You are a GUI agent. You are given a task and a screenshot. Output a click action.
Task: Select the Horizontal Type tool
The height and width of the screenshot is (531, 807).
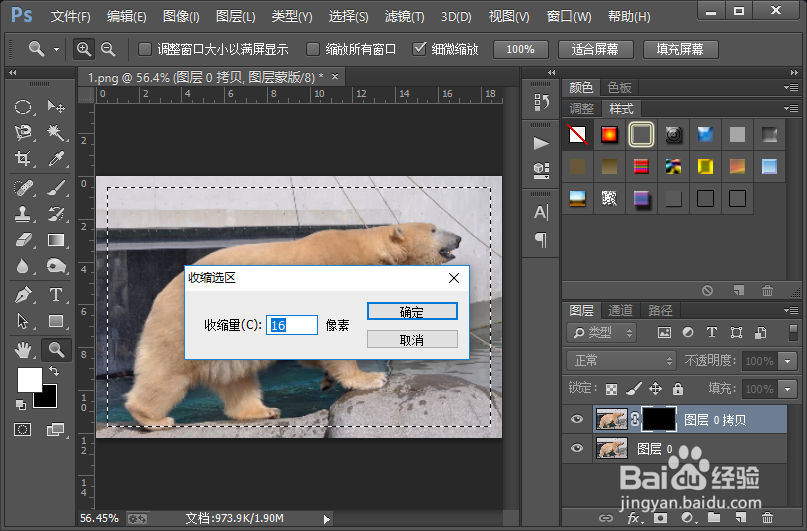(x=56, y=295)
